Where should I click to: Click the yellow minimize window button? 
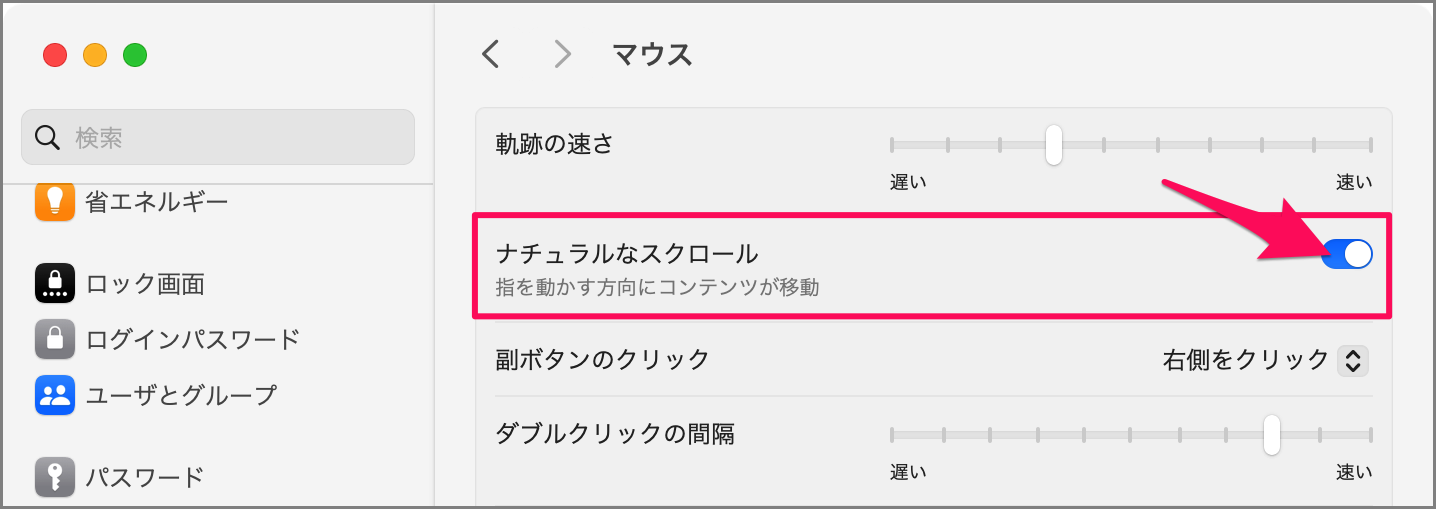95,55
